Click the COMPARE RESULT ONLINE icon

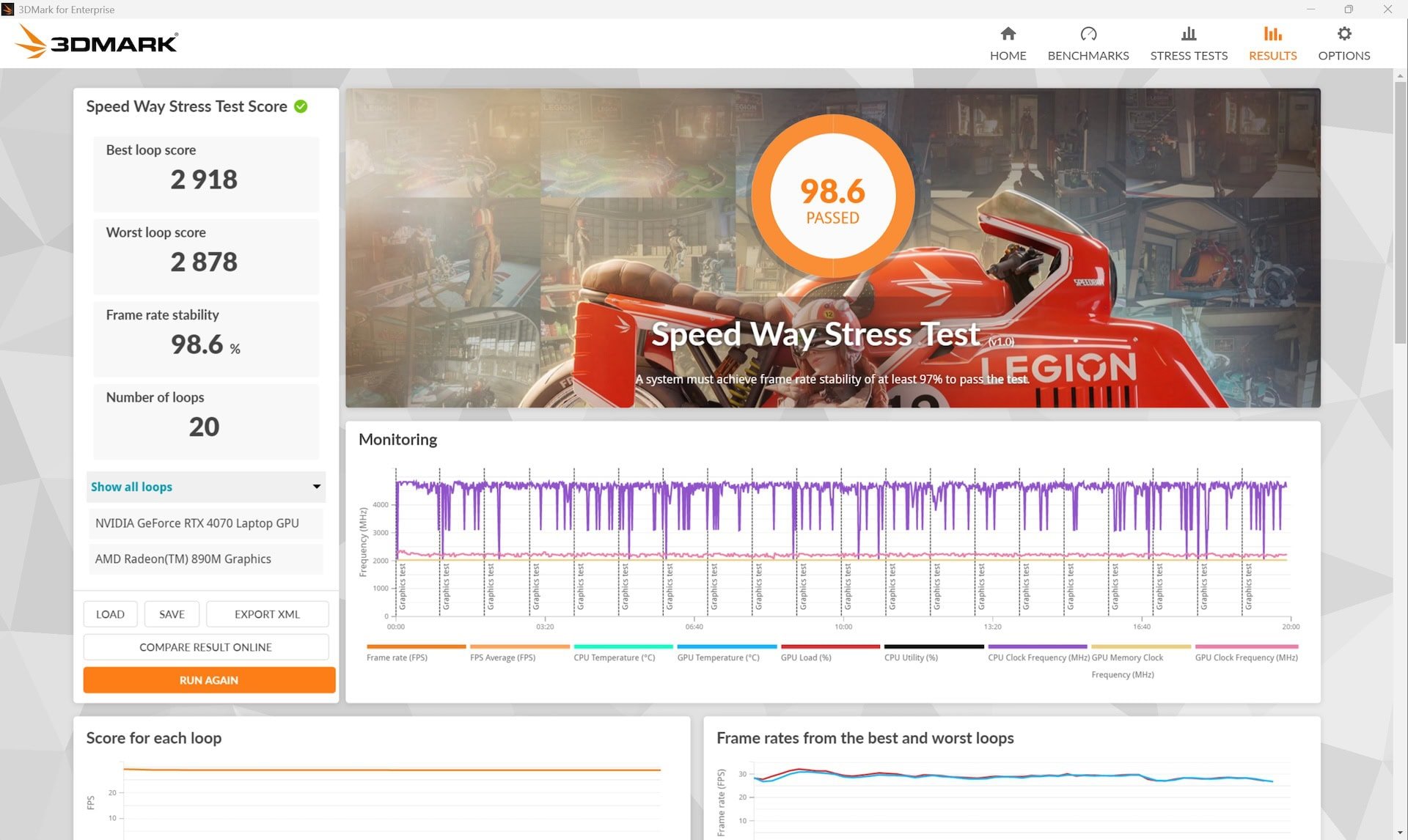click(205, 646)
